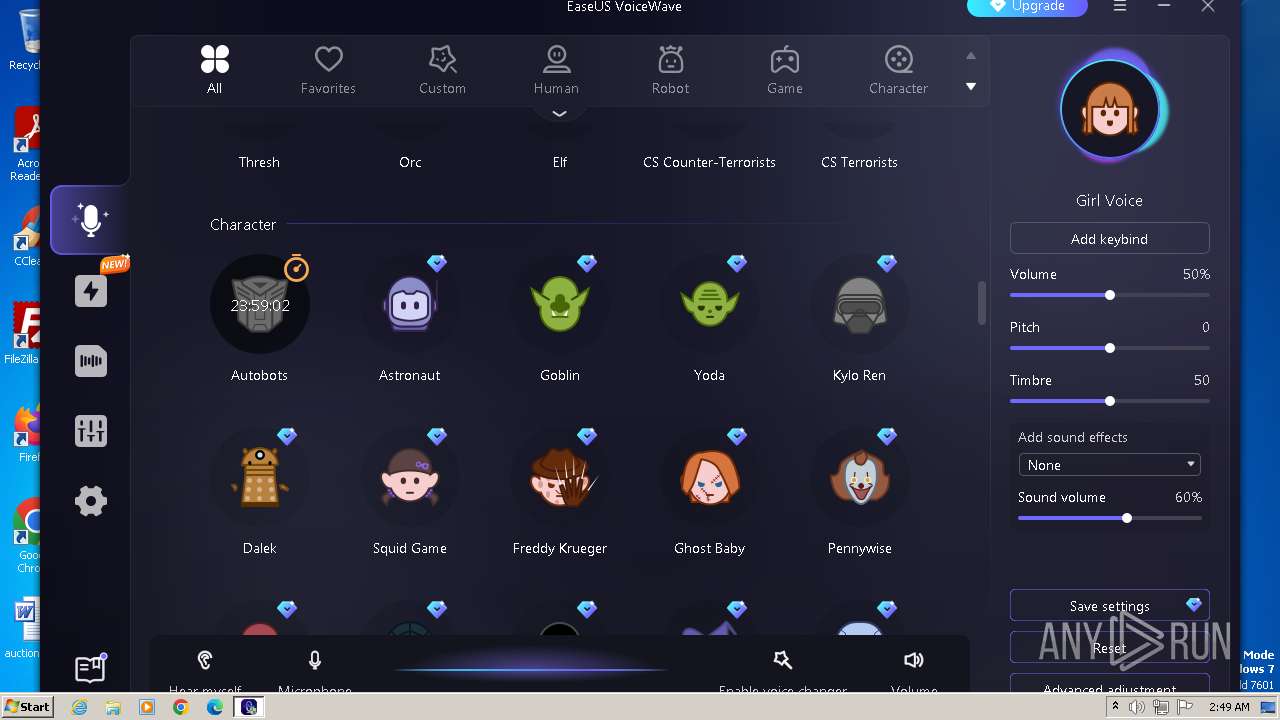Click the system tray speaker icon
The height and width of the screenshot is (720, 1280).
pos(1137,707)
